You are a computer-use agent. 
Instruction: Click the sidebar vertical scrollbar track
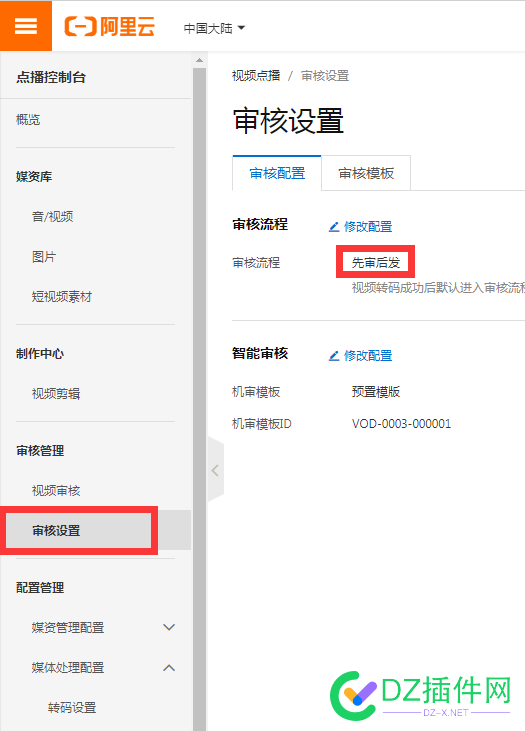[x=199, y=399]
